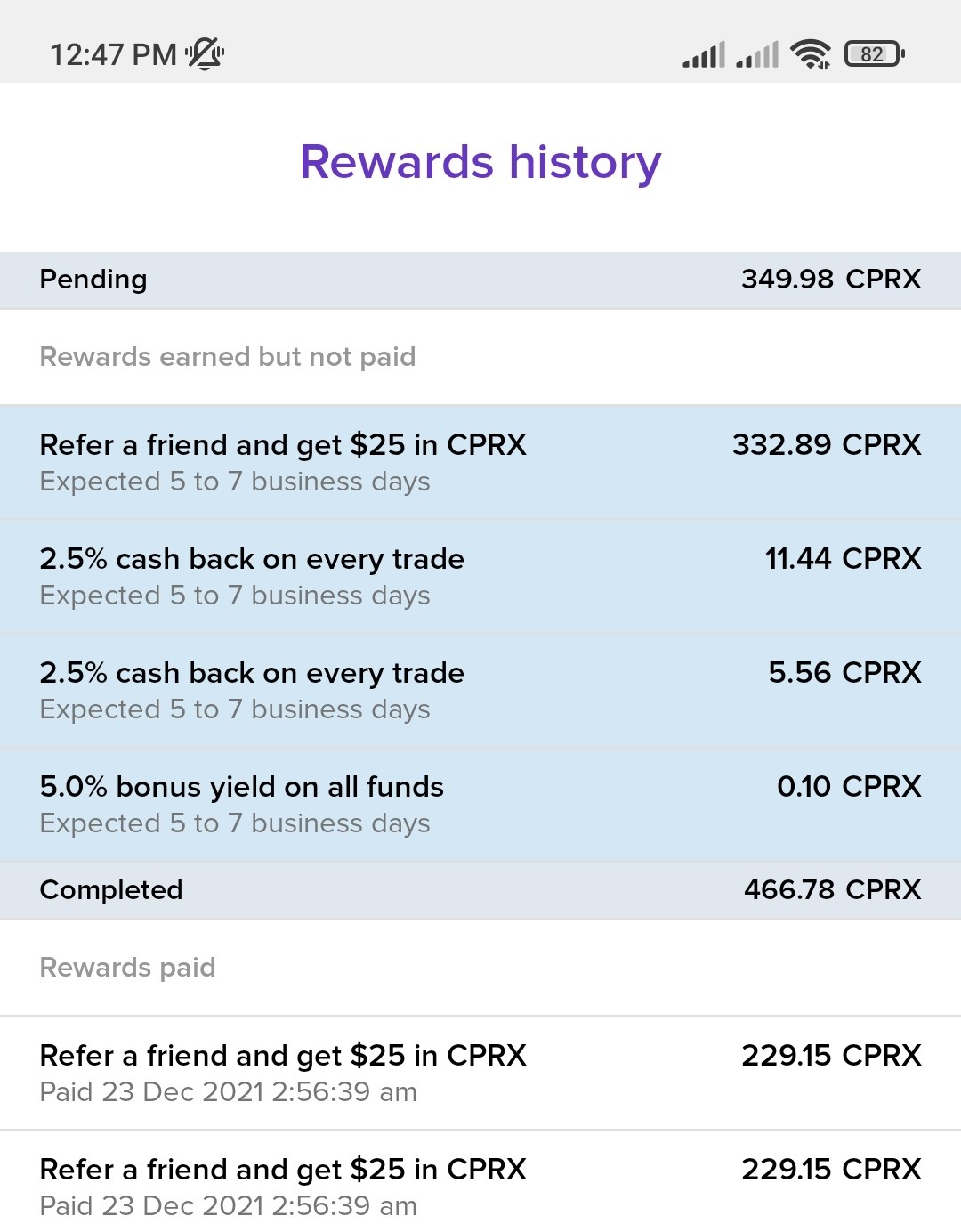961x1232 pixels.
Task: Open the 11.44 CPRX cash back entry
Action: (480, 577)
